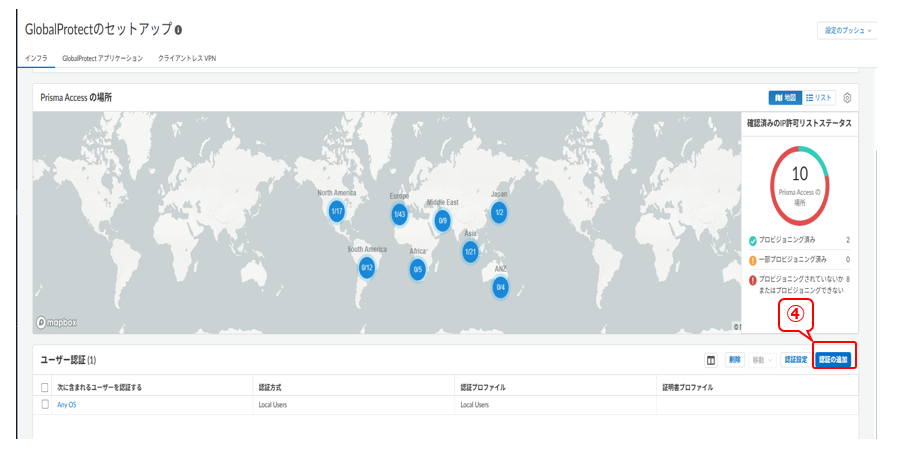The height and width of the screenshot is (450, 900).
Task: Select the Japan 1/2 map marker
Action: [x=499, y=213]
